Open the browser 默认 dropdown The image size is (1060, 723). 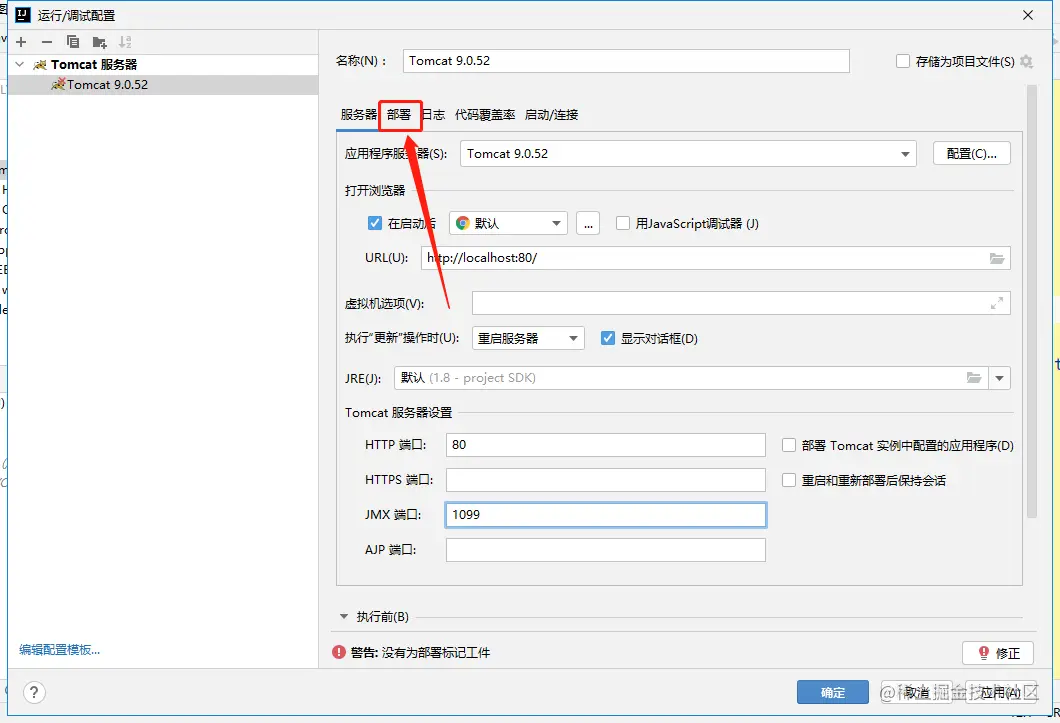pos(508,223)
